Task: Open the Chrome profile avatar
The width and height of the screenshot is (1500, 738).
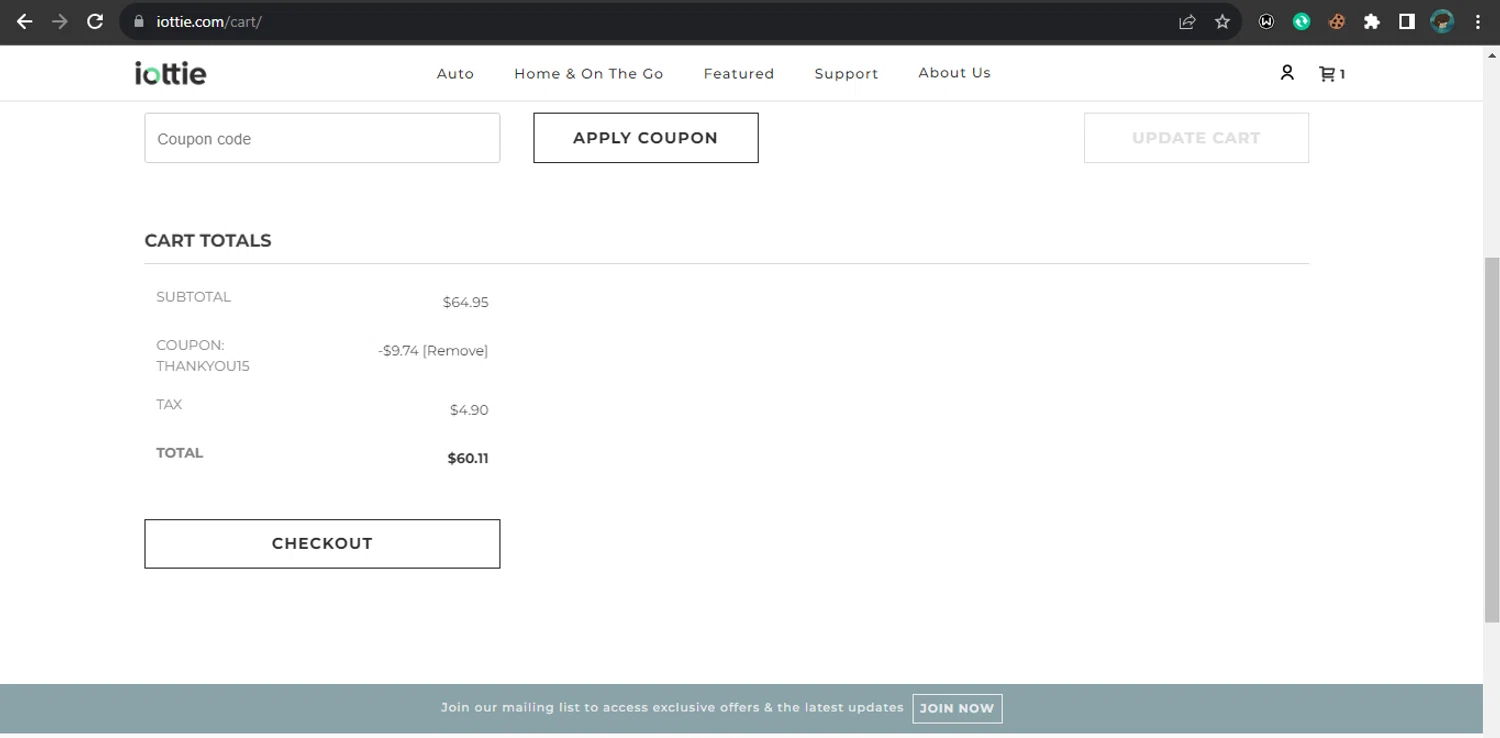Action: click(x=1442, y=22)
